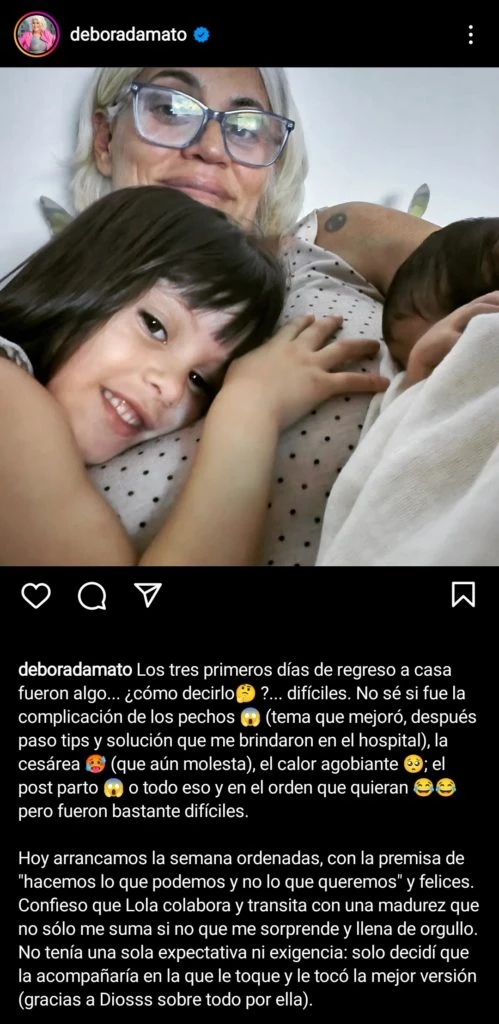The image size is (499, 1024).
Task: Like the post with the heart icon
Action: click(36, 595)
